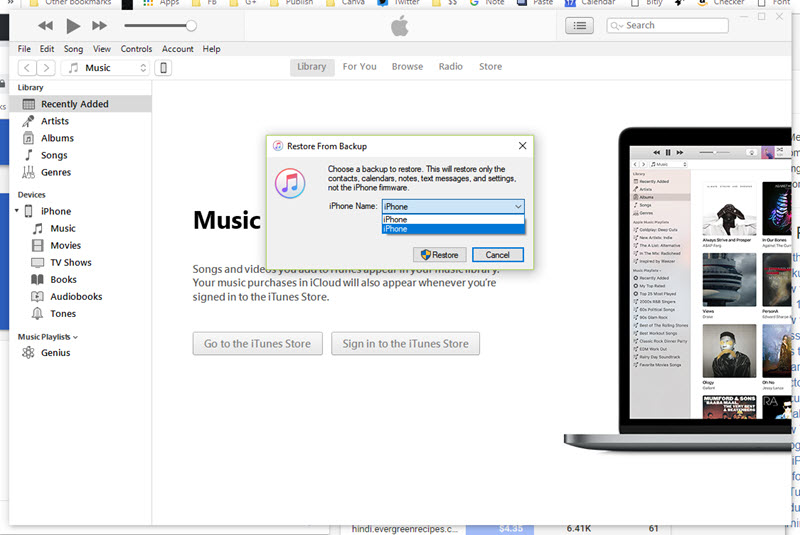Open the Account menu

coord(178,49)
